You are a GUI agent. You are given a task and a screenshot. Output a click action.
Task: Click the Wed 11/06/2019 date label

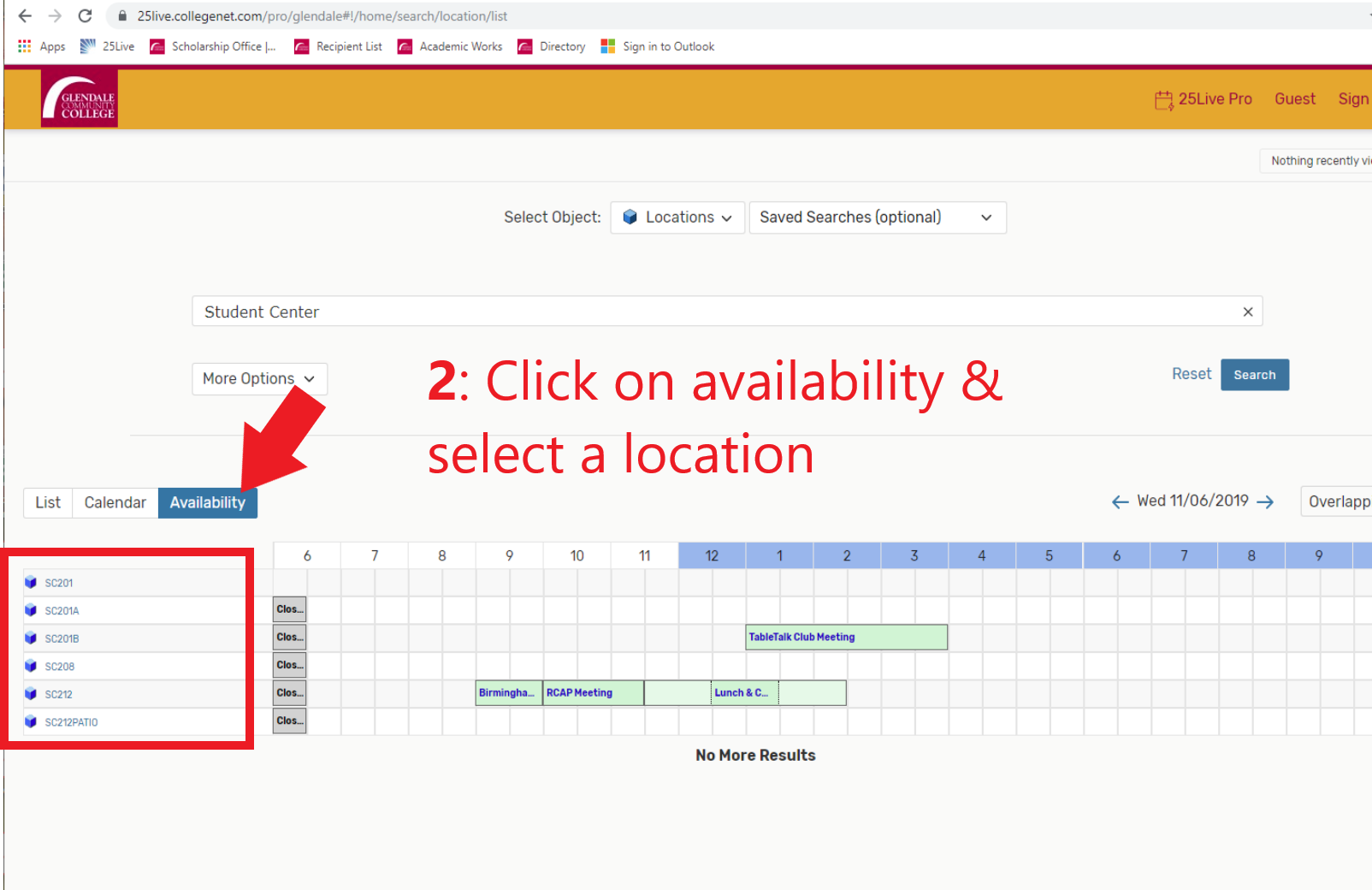[1192, 501]
